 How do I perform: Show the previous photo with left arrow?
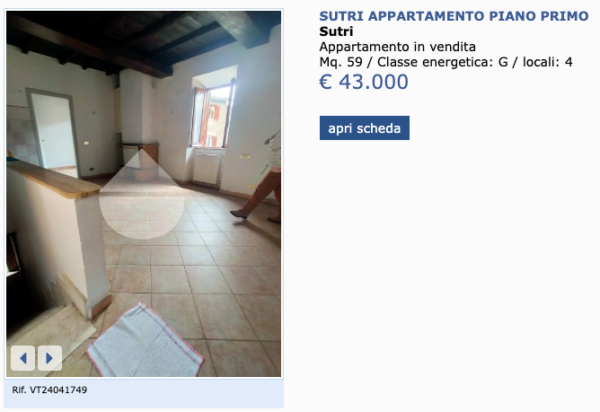tap(23, 358)
